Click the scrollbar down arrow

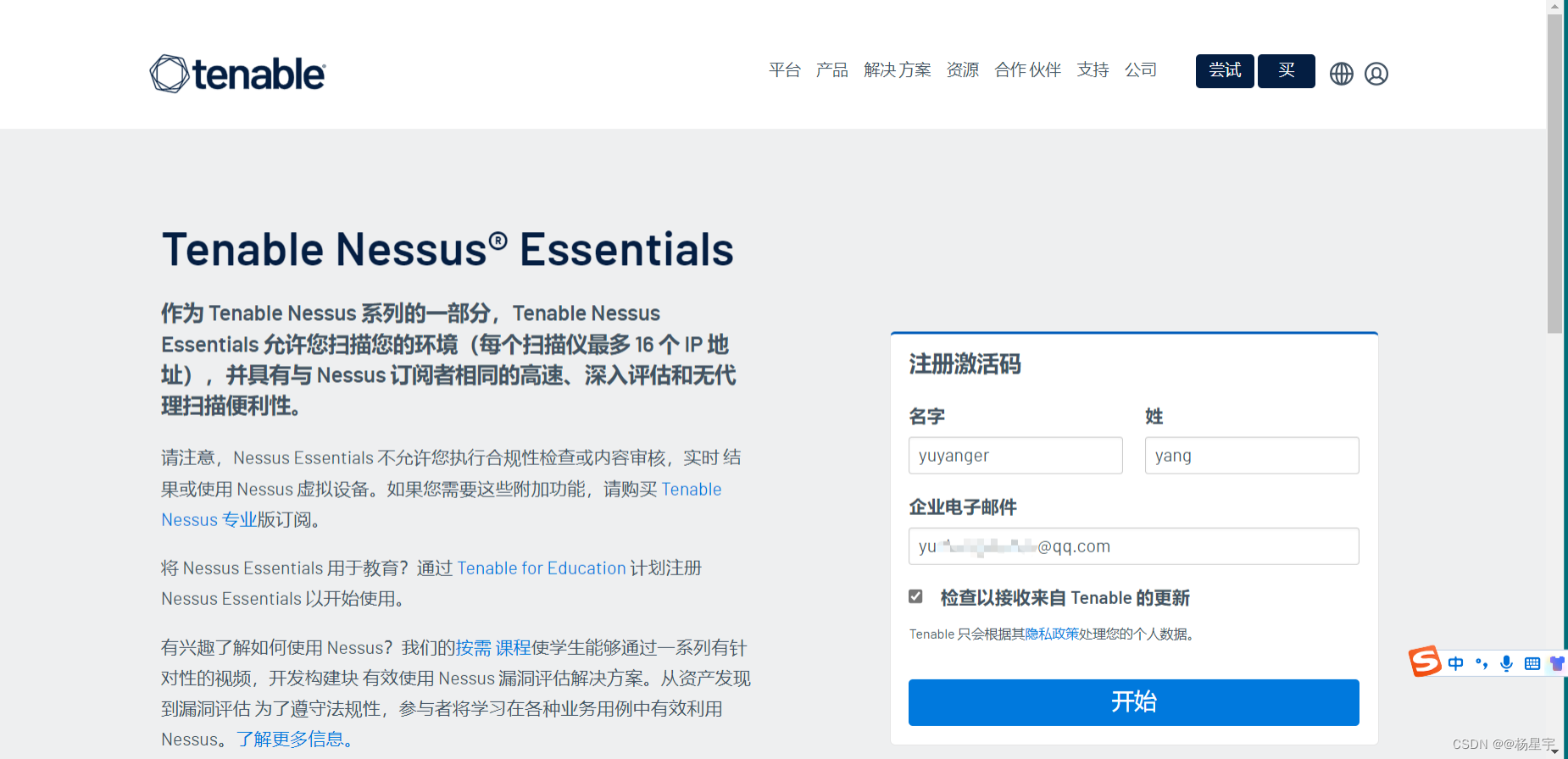1554,751
